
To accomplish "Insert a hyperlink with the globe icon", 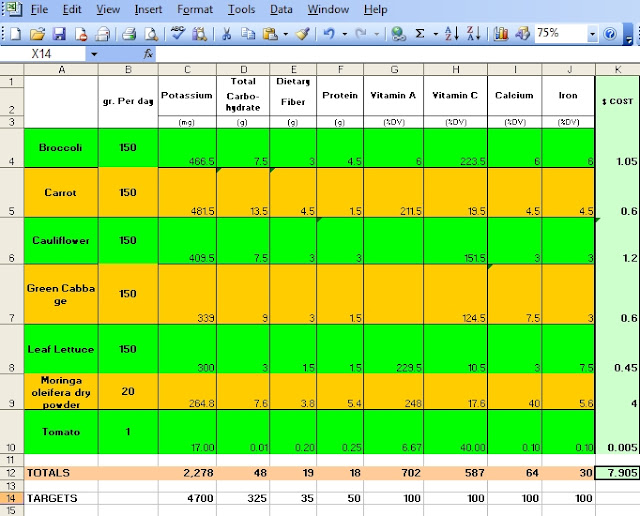I will pyautogui.click(x=398, y=33).
